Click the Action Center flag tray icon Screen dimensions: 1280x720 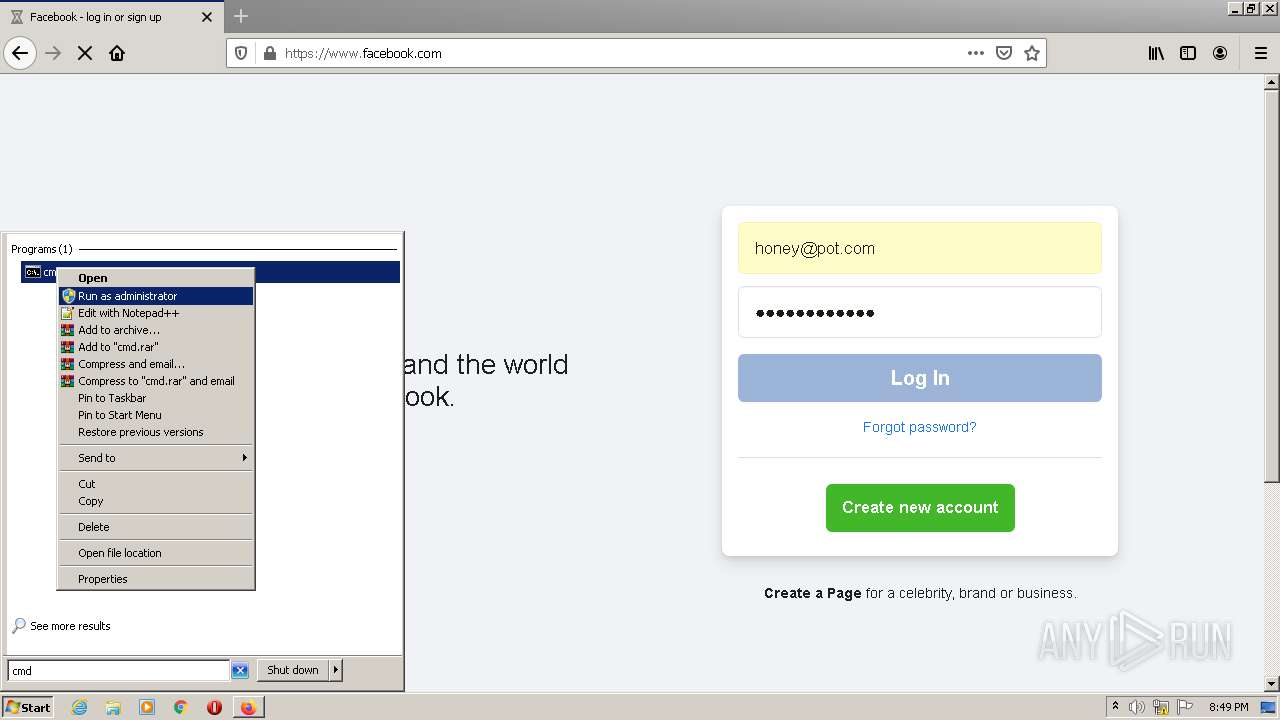click(1184, 707)
